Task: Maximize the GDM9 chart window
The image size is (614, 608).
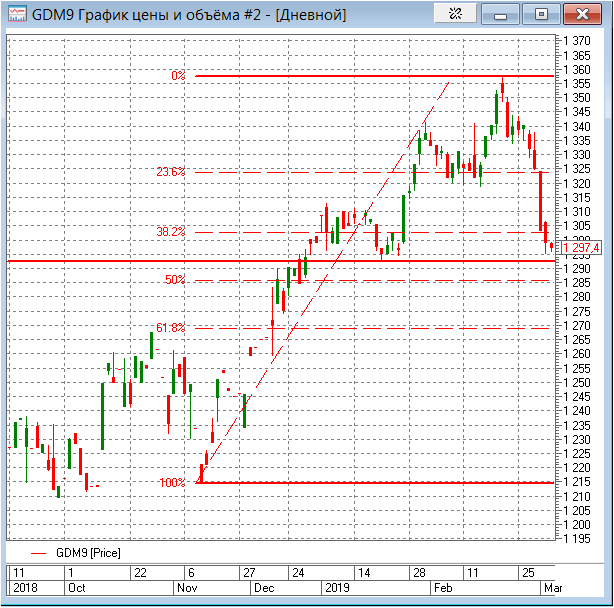Action: click(x=541, y=15)
